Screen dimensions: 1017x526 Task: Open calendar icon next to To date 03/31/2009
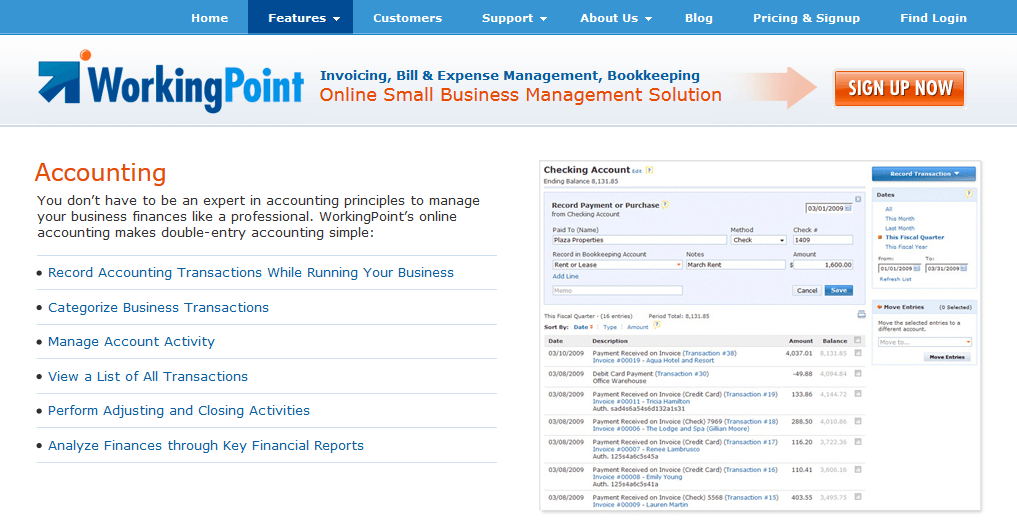tap(964, 269)
